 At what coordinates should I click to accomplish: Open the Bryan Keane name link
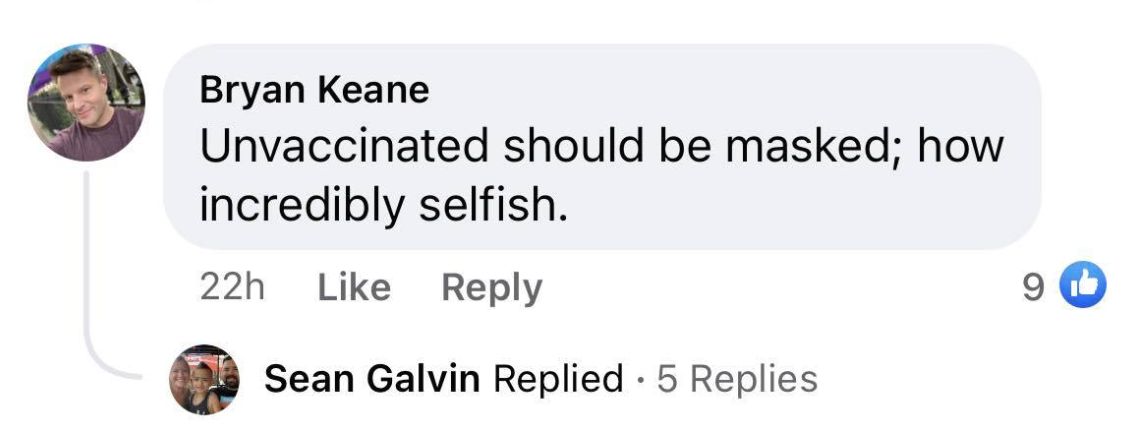(314, 90)
